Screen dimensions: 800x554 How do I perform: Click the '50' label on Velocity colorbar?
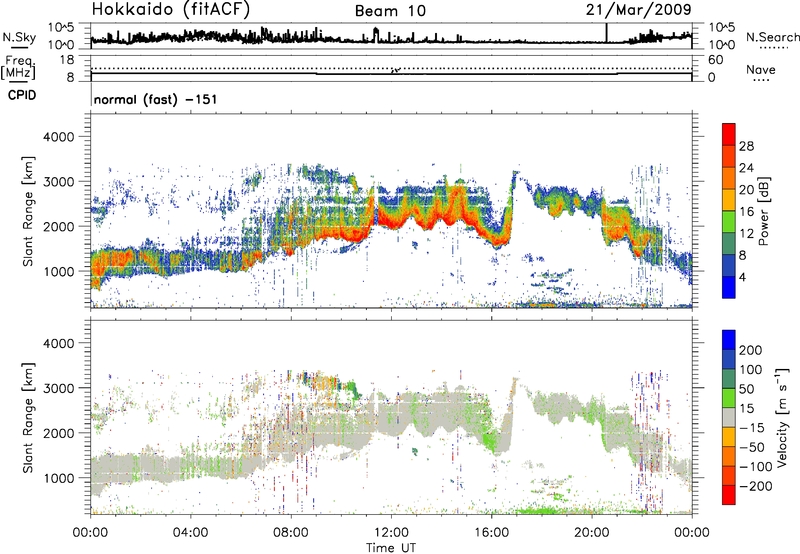(747, 389)
